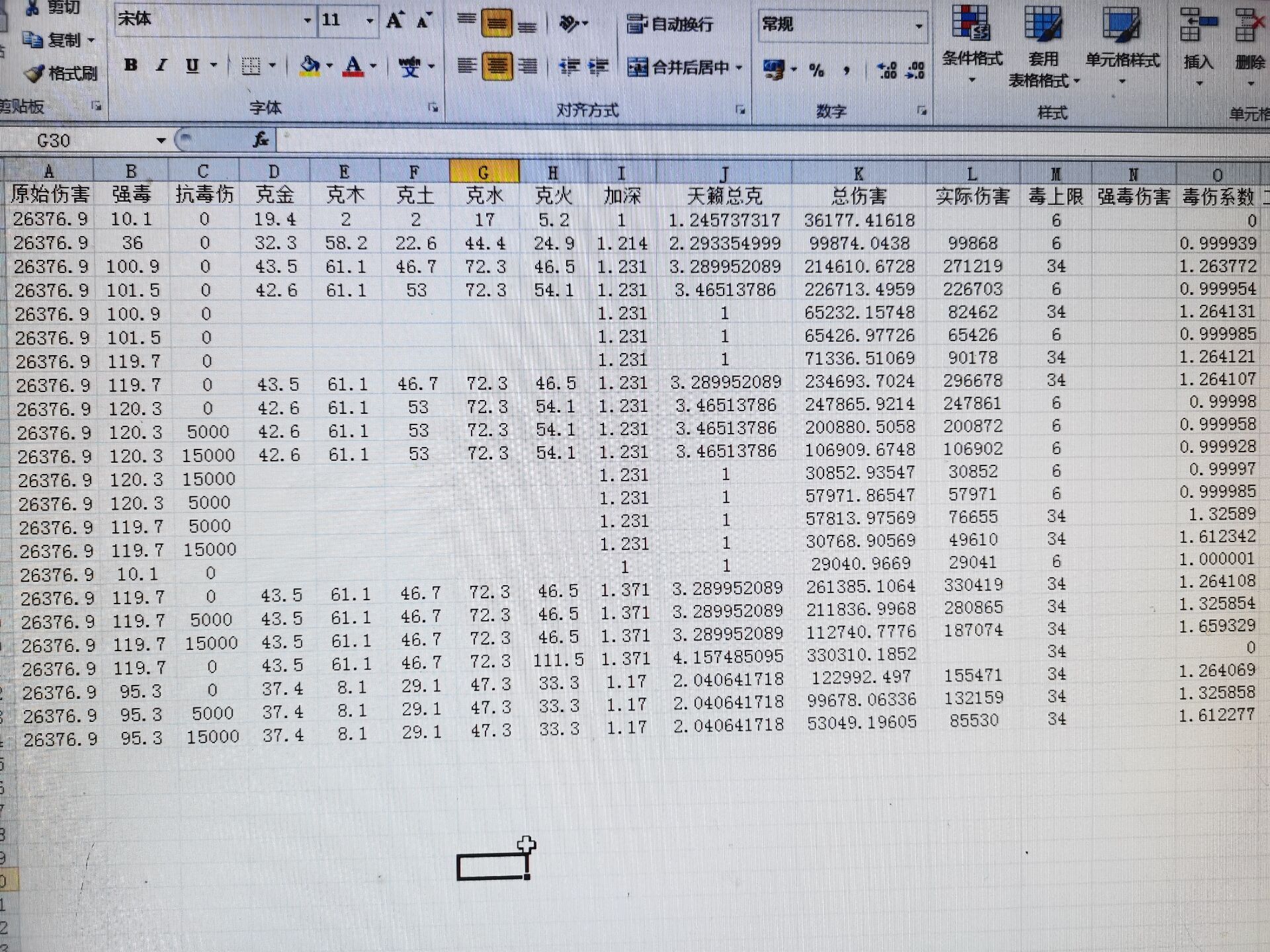Apply middle vertical alignment
Screen dimensions: 1270x952
[497, 23]
